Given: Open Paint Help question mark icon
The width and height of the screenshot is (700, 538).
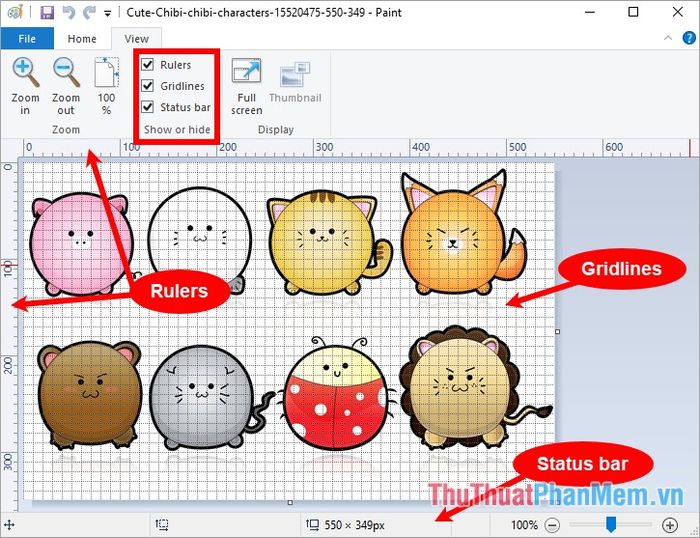Looking at the screenshot, I should pos(689,38).
